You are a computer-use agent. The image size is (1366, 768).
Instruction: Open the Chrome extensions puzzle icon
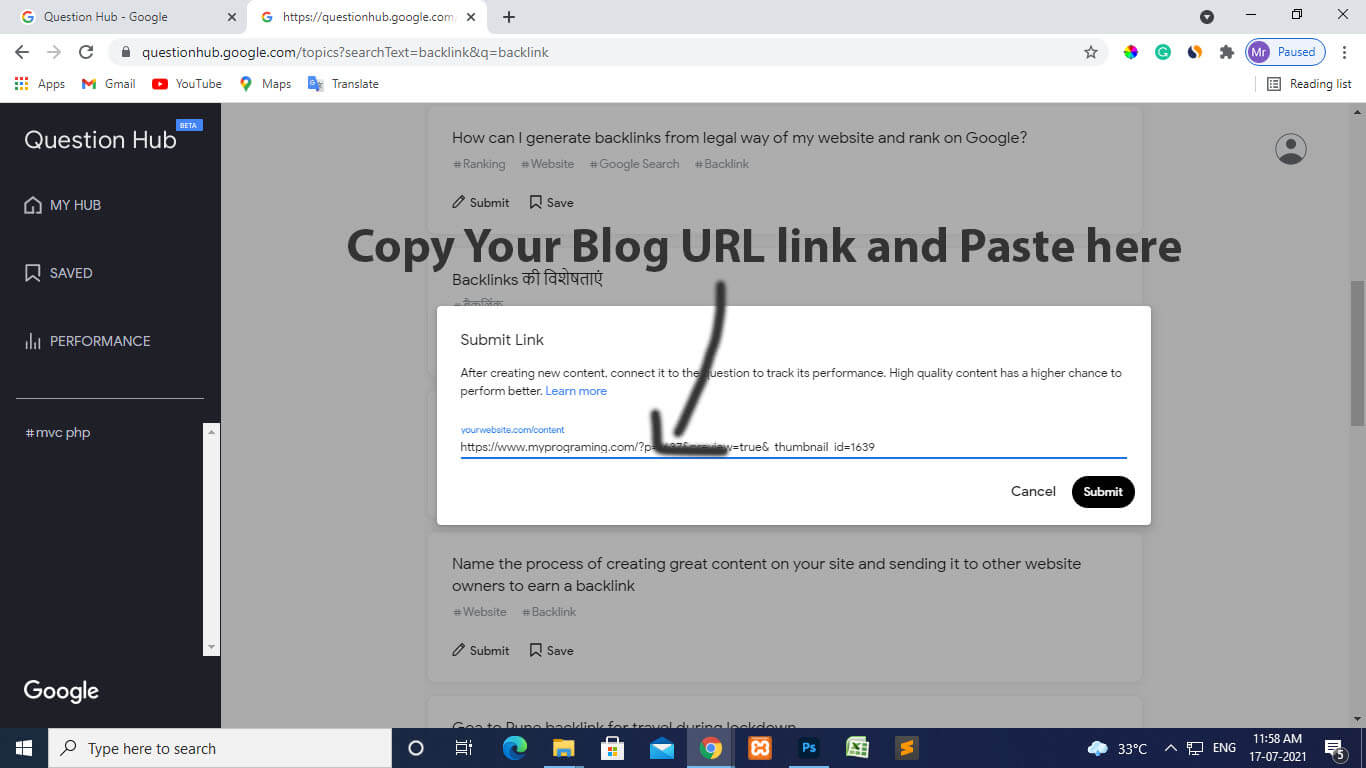(x=1226, y=51)
